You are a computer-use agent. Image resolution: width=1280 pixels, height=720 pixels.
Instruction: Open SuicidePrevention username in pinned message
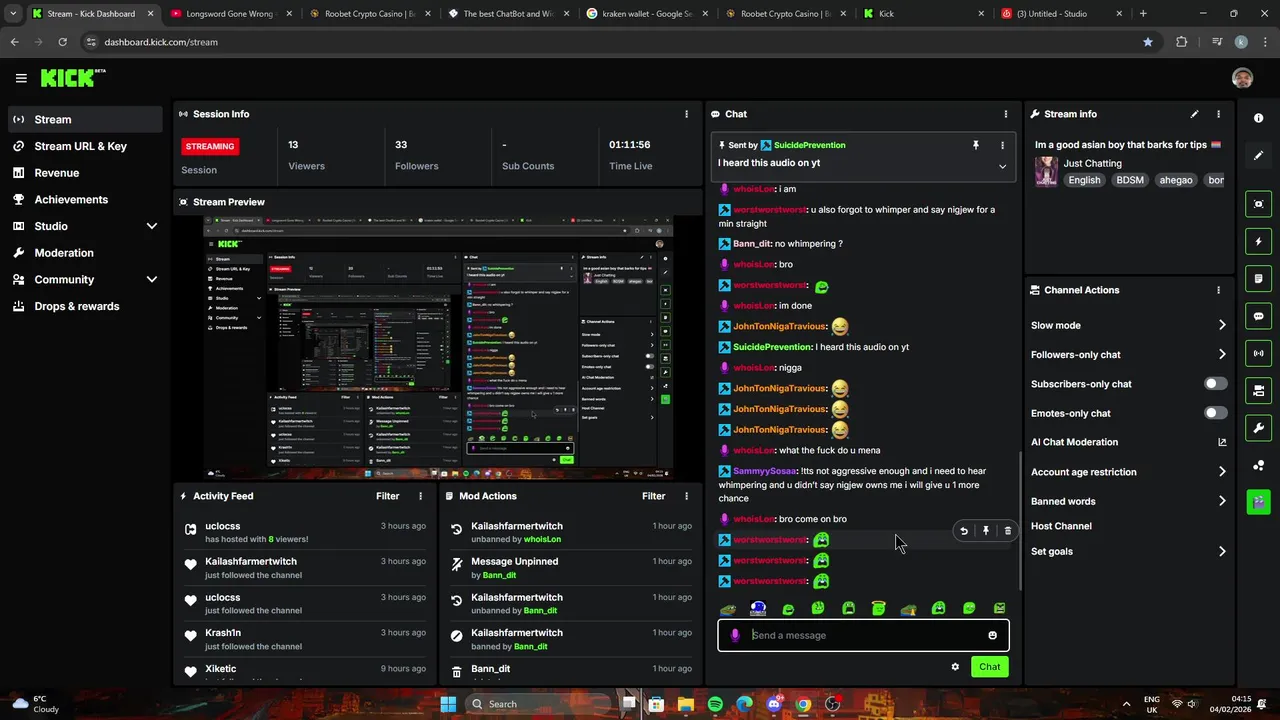click(809, 145)
